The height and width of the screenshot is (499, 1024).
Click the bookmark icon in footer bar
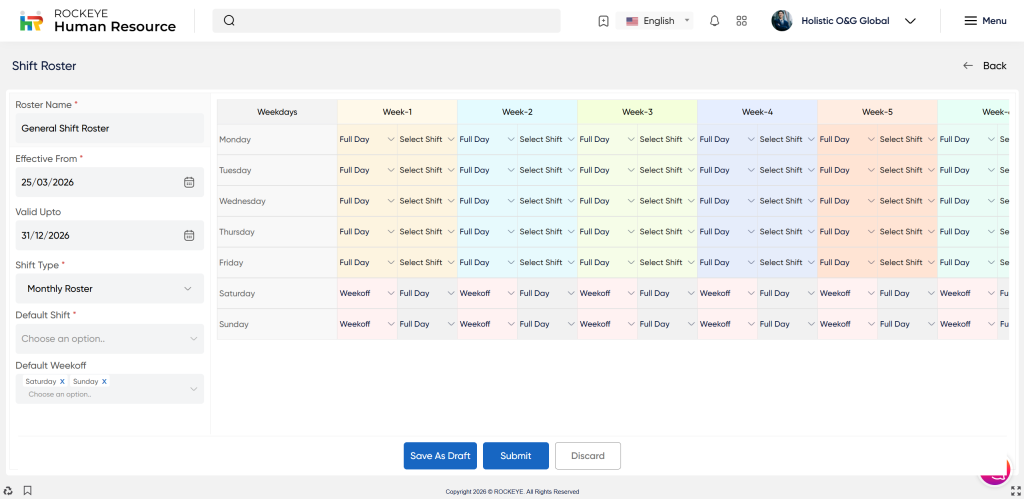[28, 490]
